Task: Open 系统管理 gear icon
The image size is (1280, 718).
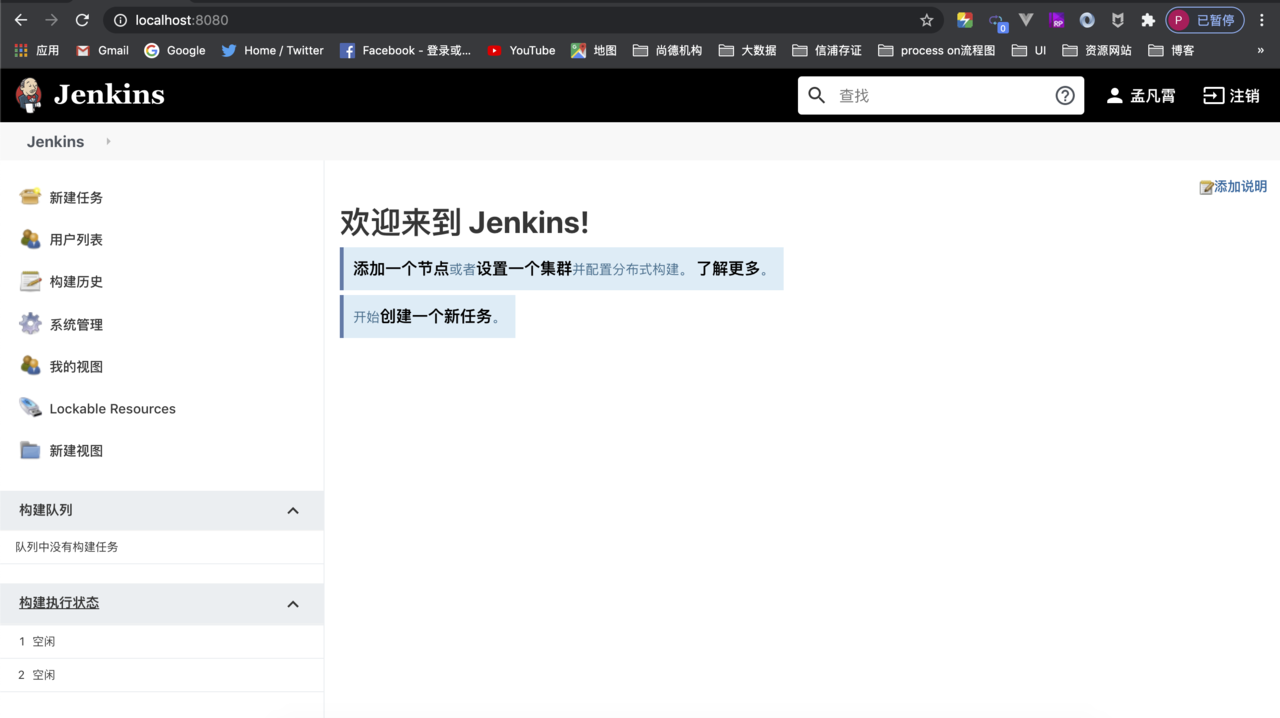Action: [30, 324]
